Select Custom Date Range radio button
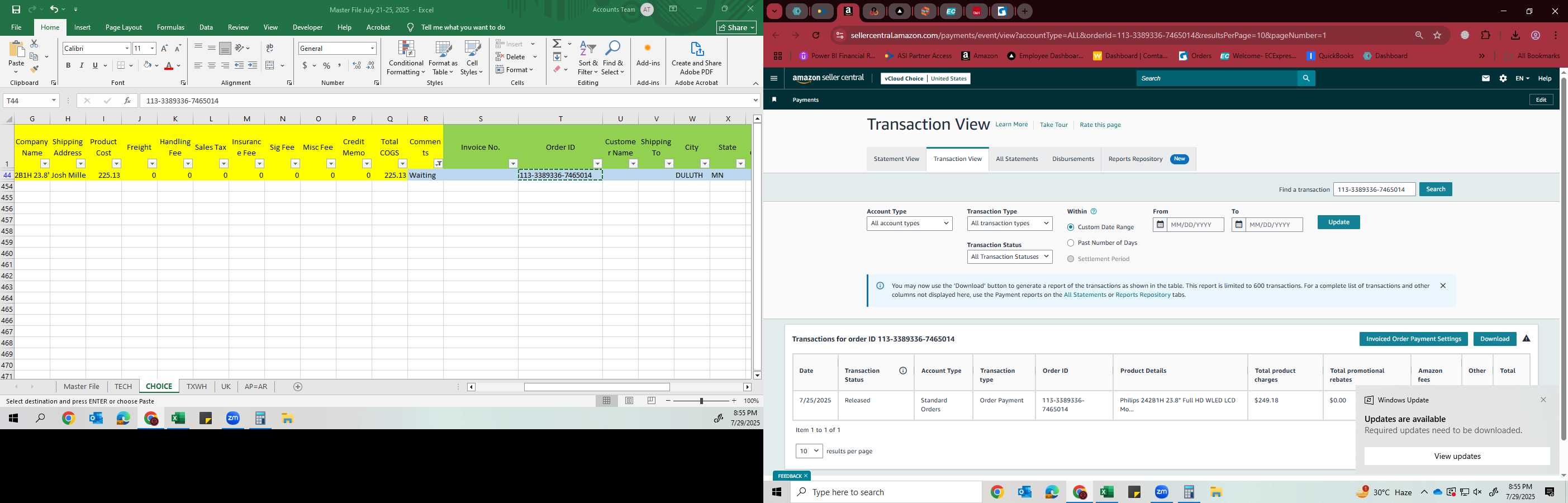Screen dimensions: 1568x503 (1071, 227)
